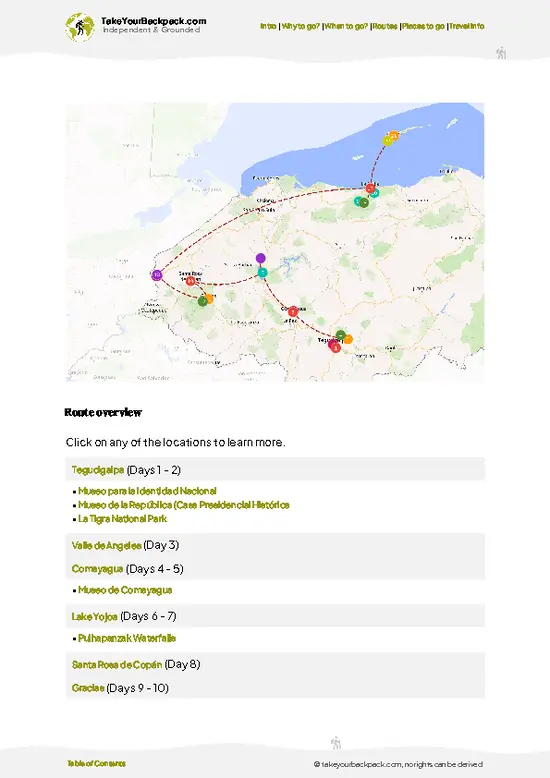Click the unnumbered purple marker above Lake Yojoa
550x778 pixels.
pyautogui.click(x=261, y=258)
